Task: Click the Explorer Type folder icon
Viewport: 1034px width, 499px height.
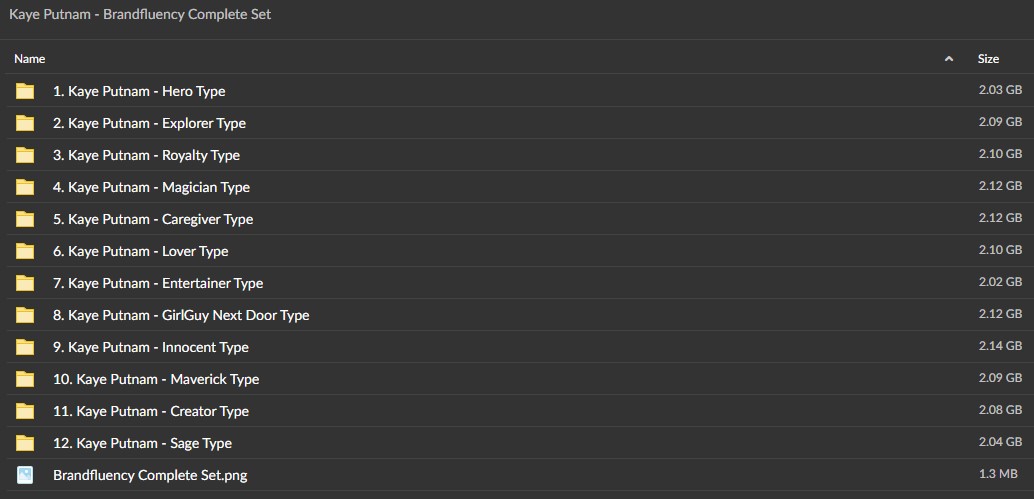Action: 25,123
